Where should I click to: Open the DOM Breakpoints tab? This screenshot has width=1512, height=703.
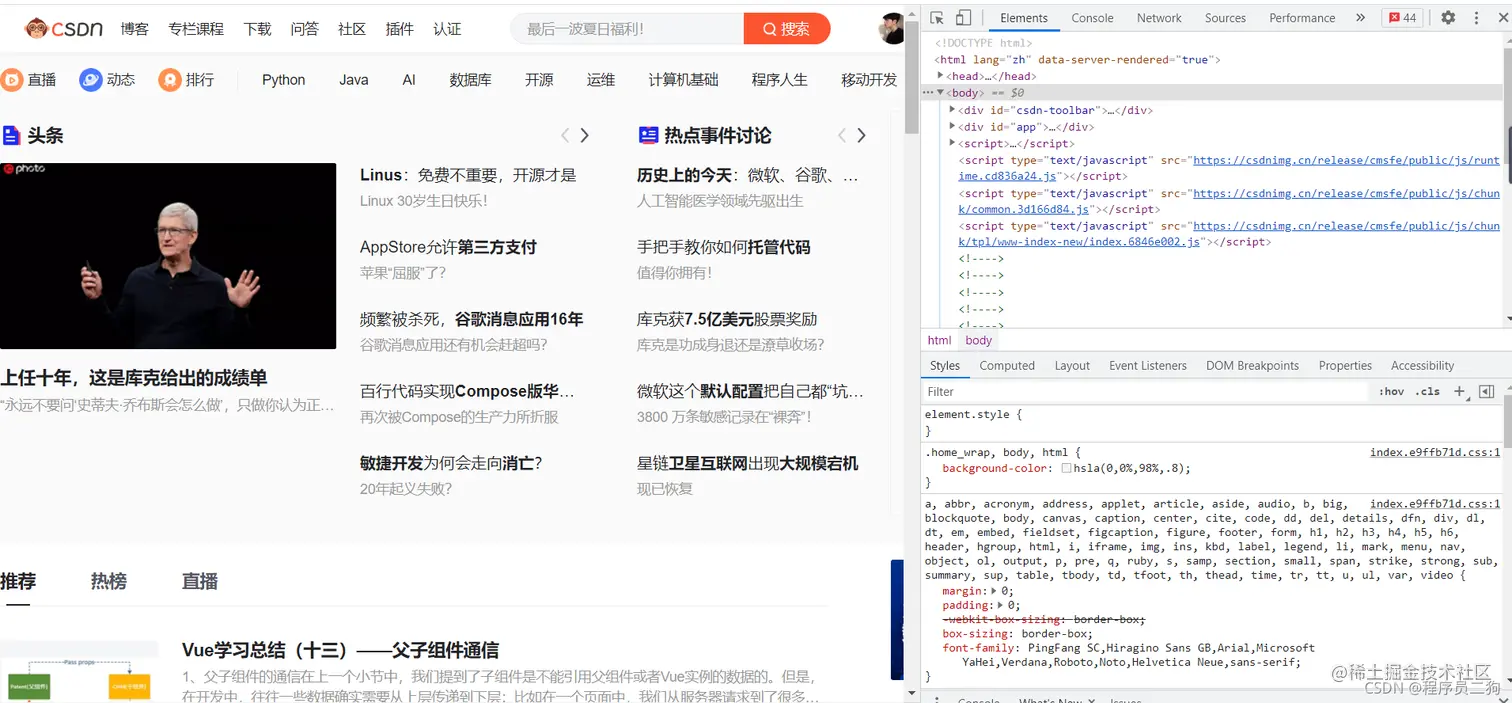[1252, 366]
